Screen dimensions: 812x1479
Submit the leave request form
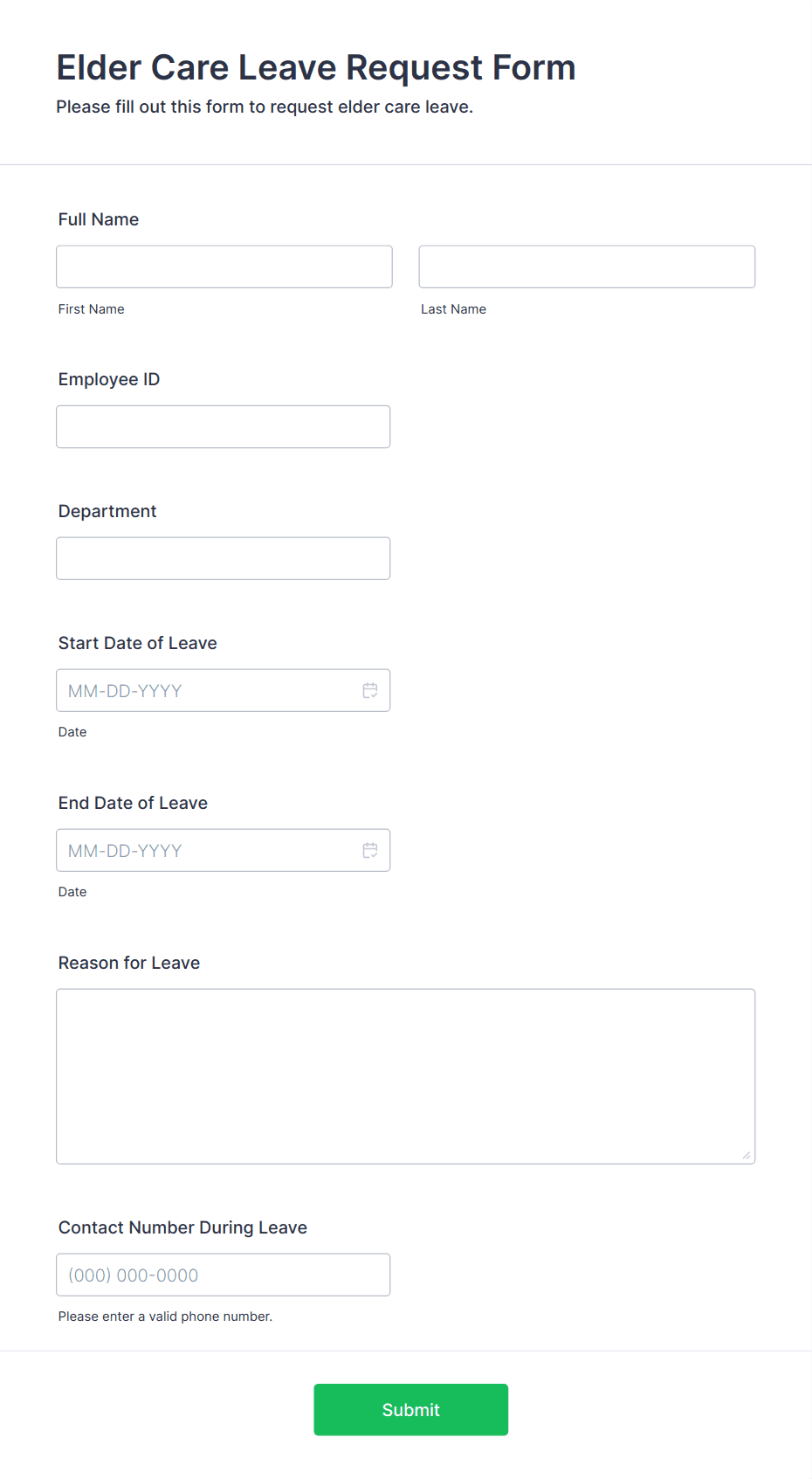point(411,1409)
